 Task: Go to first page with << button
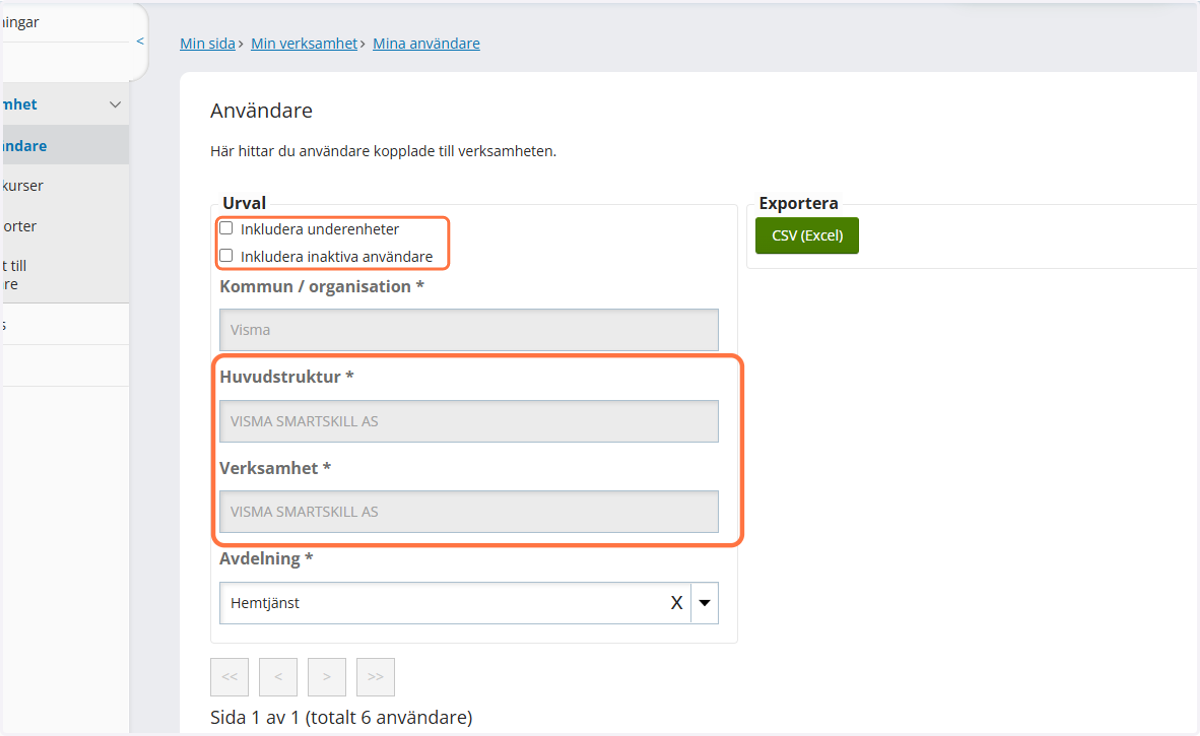point(229,677)
